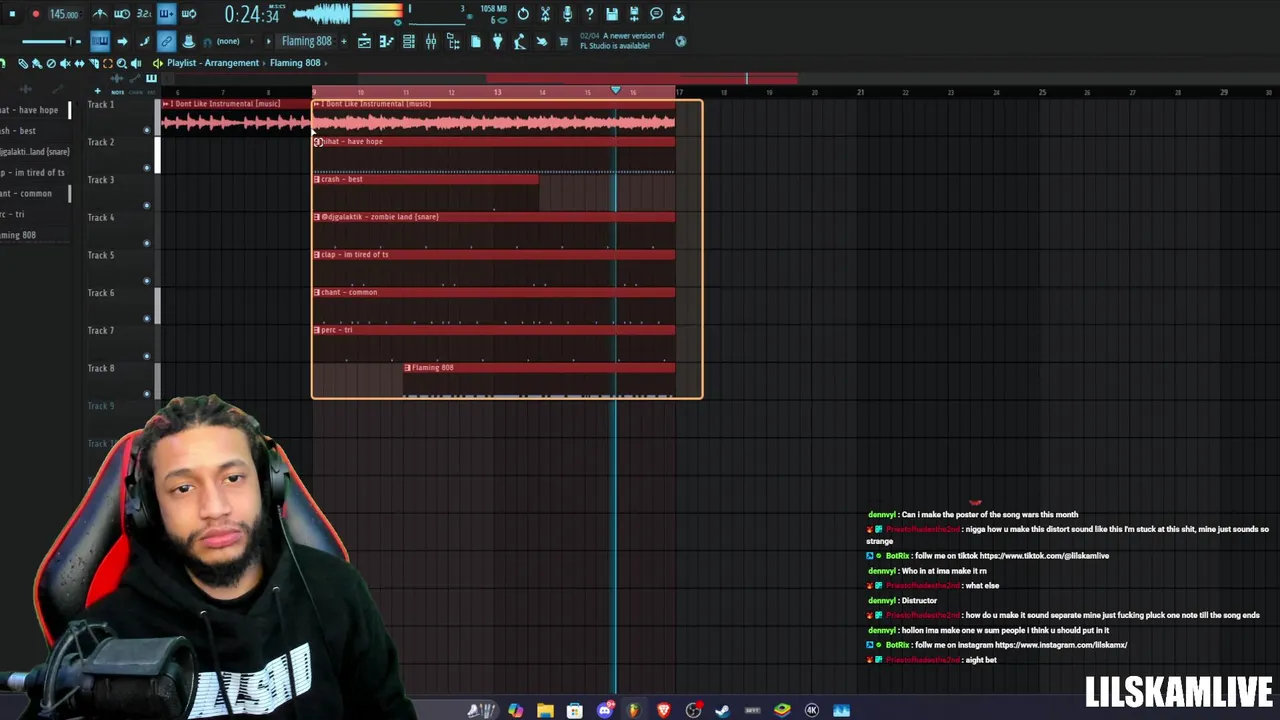
Task: Open the Channel rack view icon
Action: [x=409, y=41]
